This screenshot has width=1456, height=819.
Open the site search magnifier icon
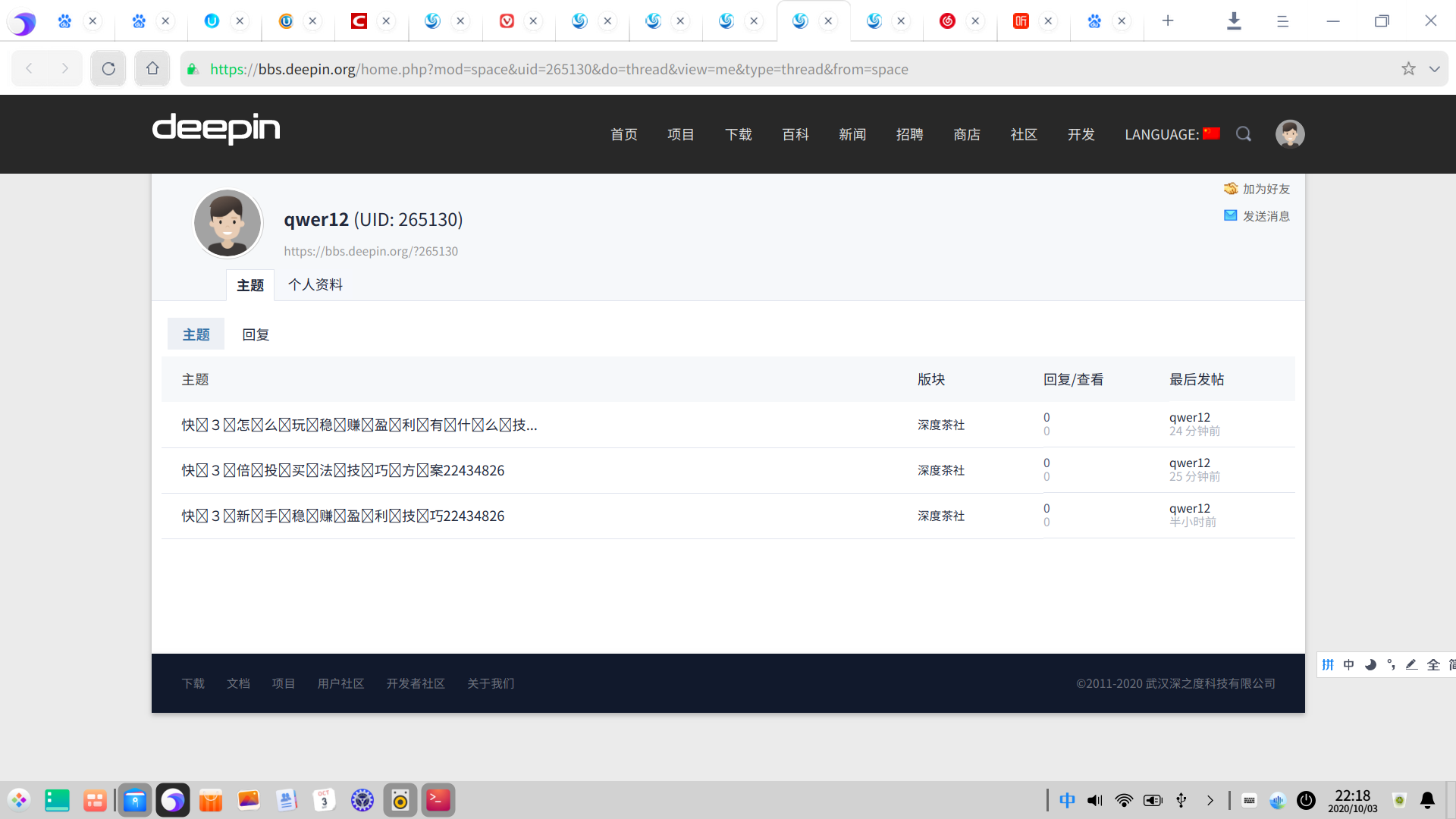[1244, 134]
